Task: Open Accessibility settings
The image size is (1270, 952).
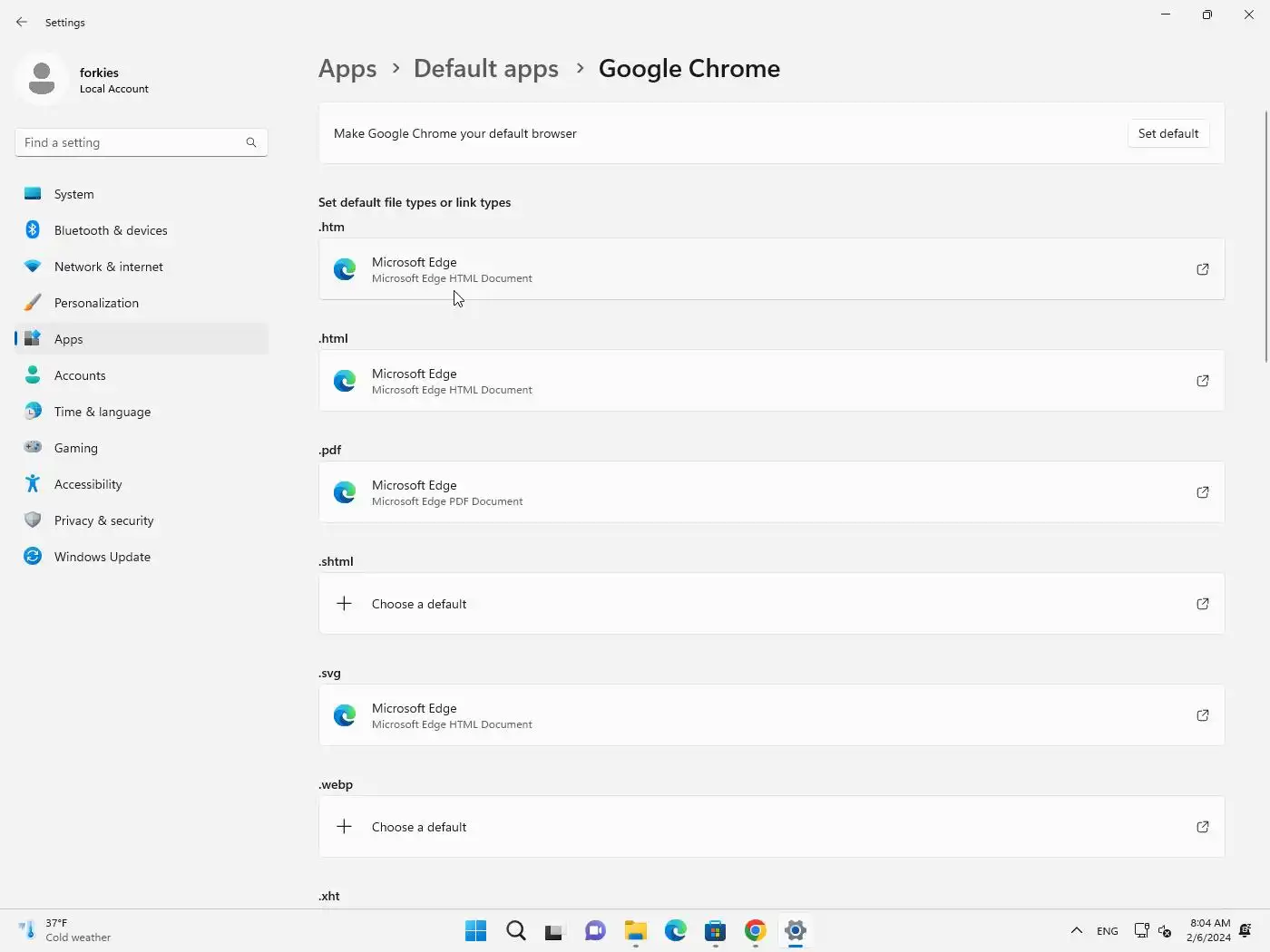Action: pos(142,484)
